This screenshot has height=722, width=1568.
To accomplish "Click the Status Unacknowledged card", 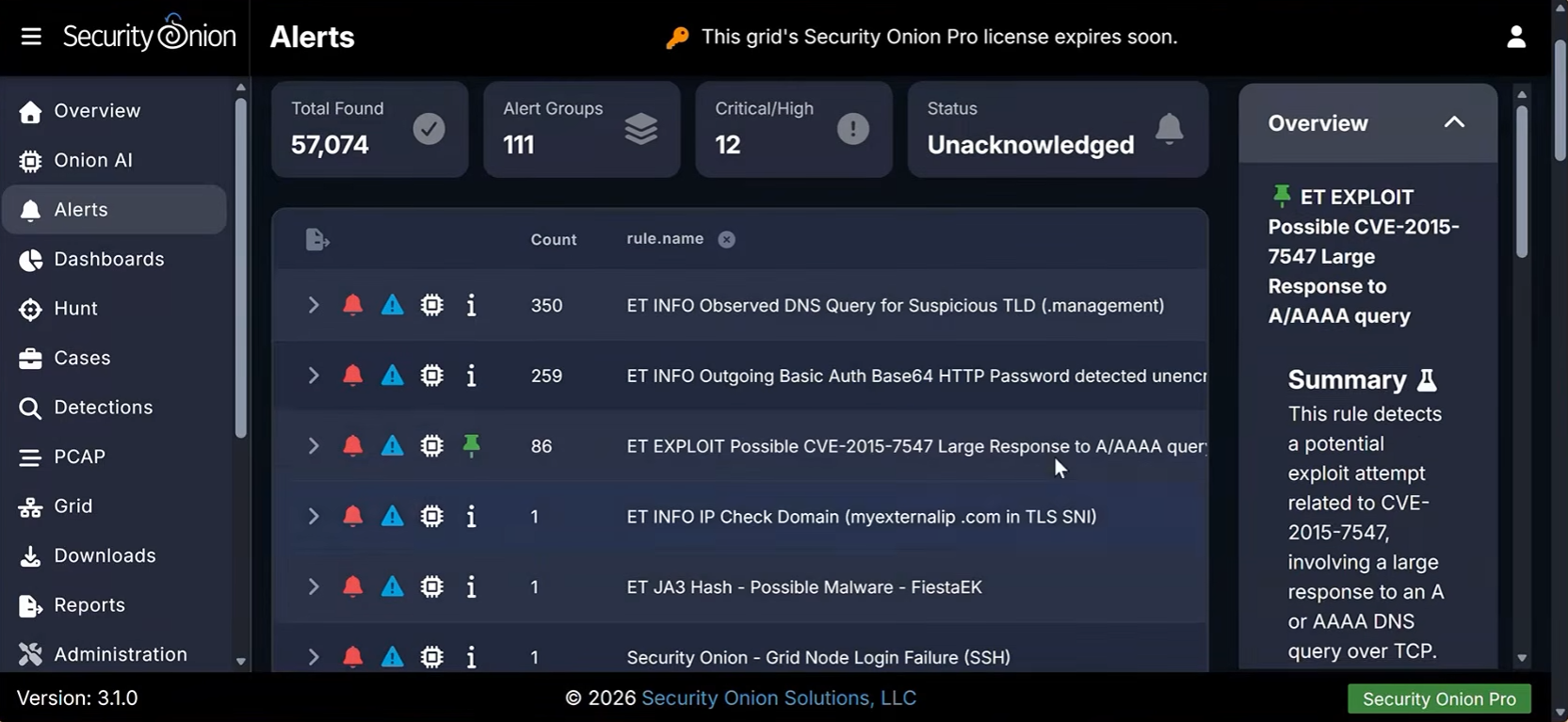I will pyautogui.click(x=1058, y=129).
